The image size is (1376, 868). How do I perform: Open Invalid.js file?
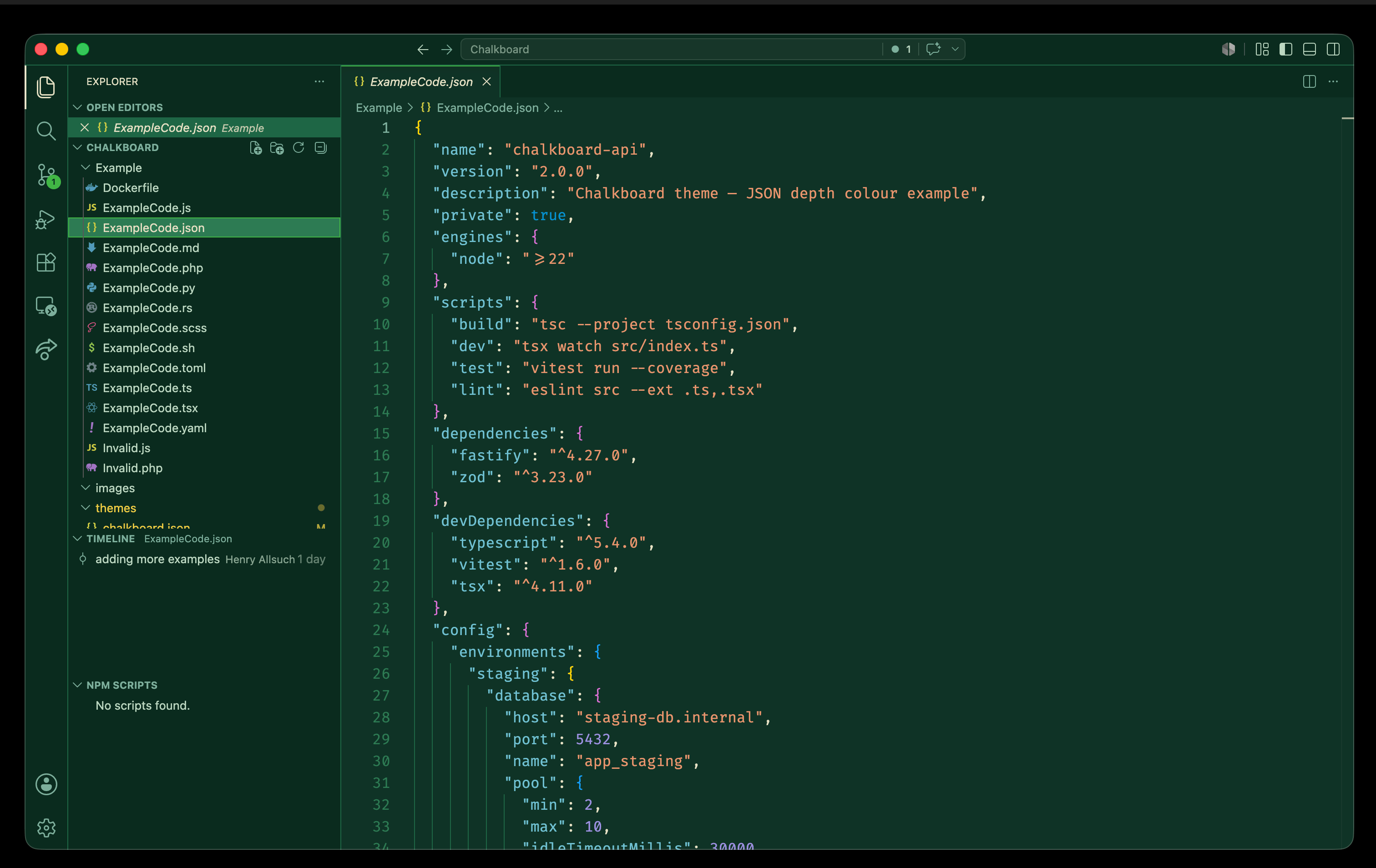pos(204,448)
